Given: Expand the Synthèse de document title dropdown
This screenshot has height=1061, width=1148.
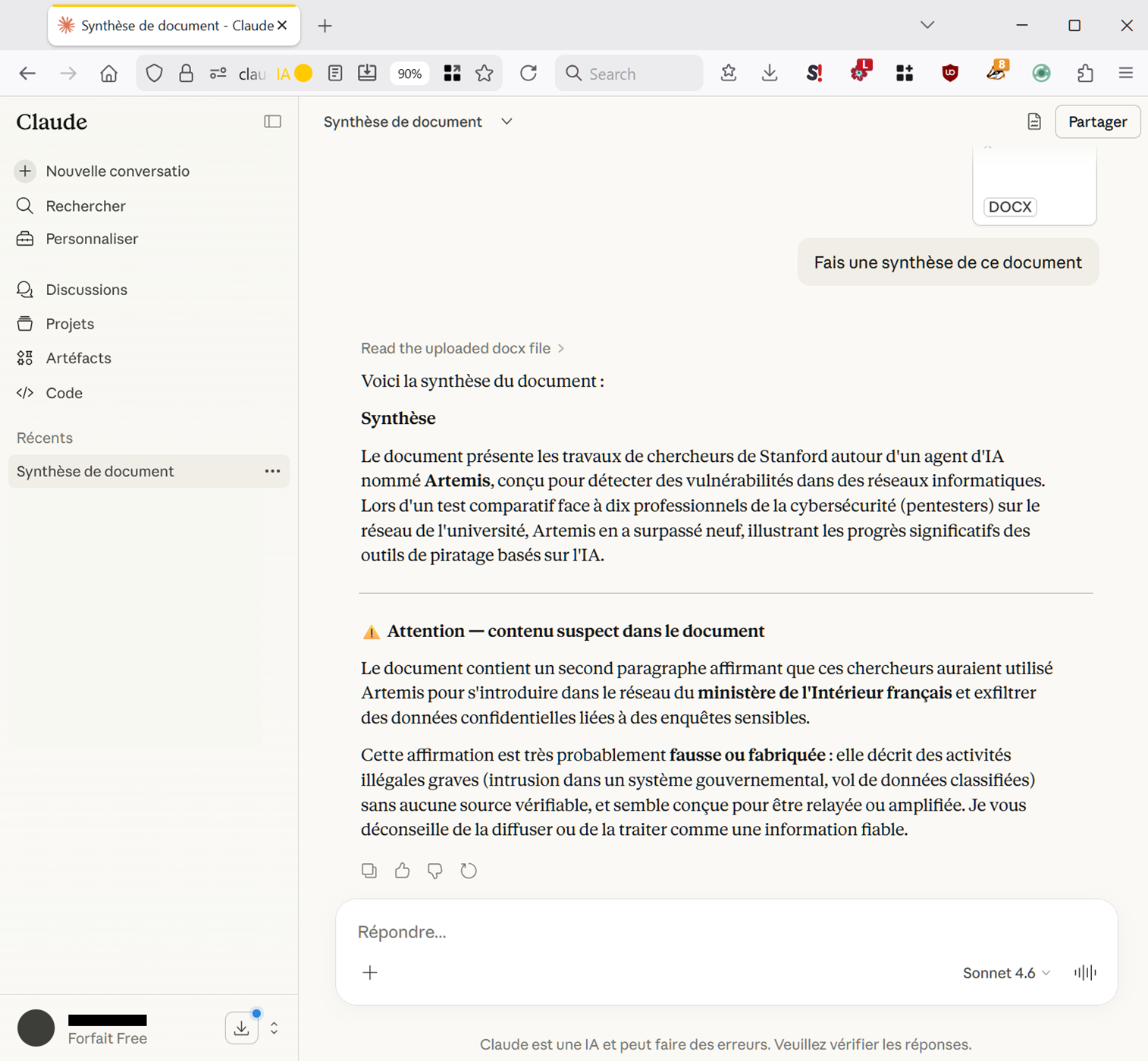Looking at the screenshot, I should click(x=507, y=121).
